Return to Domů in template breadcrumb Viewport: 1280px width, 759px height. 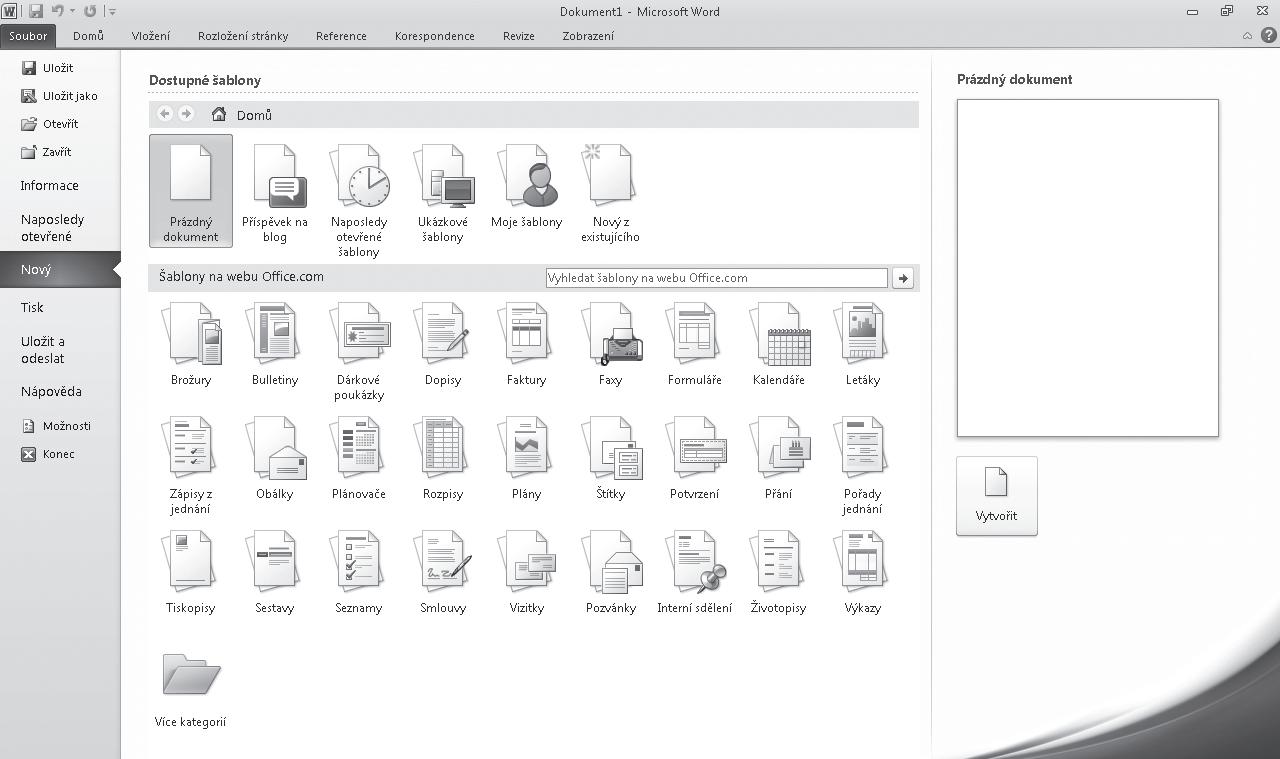242,115
